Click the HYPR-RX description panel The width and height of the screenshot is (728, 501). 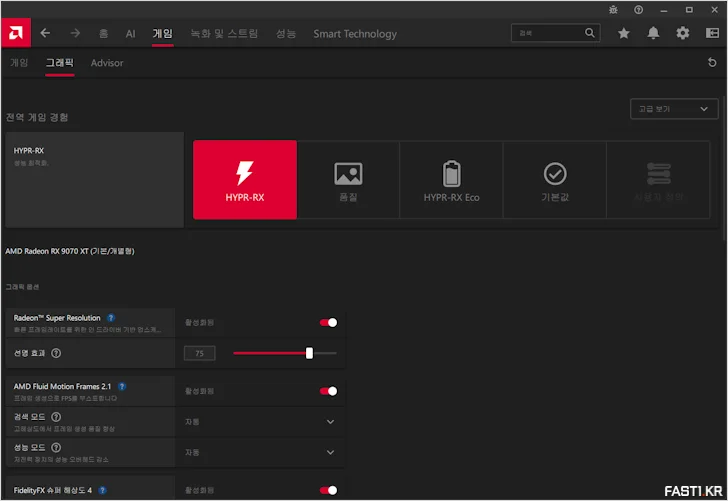point(95,180)
